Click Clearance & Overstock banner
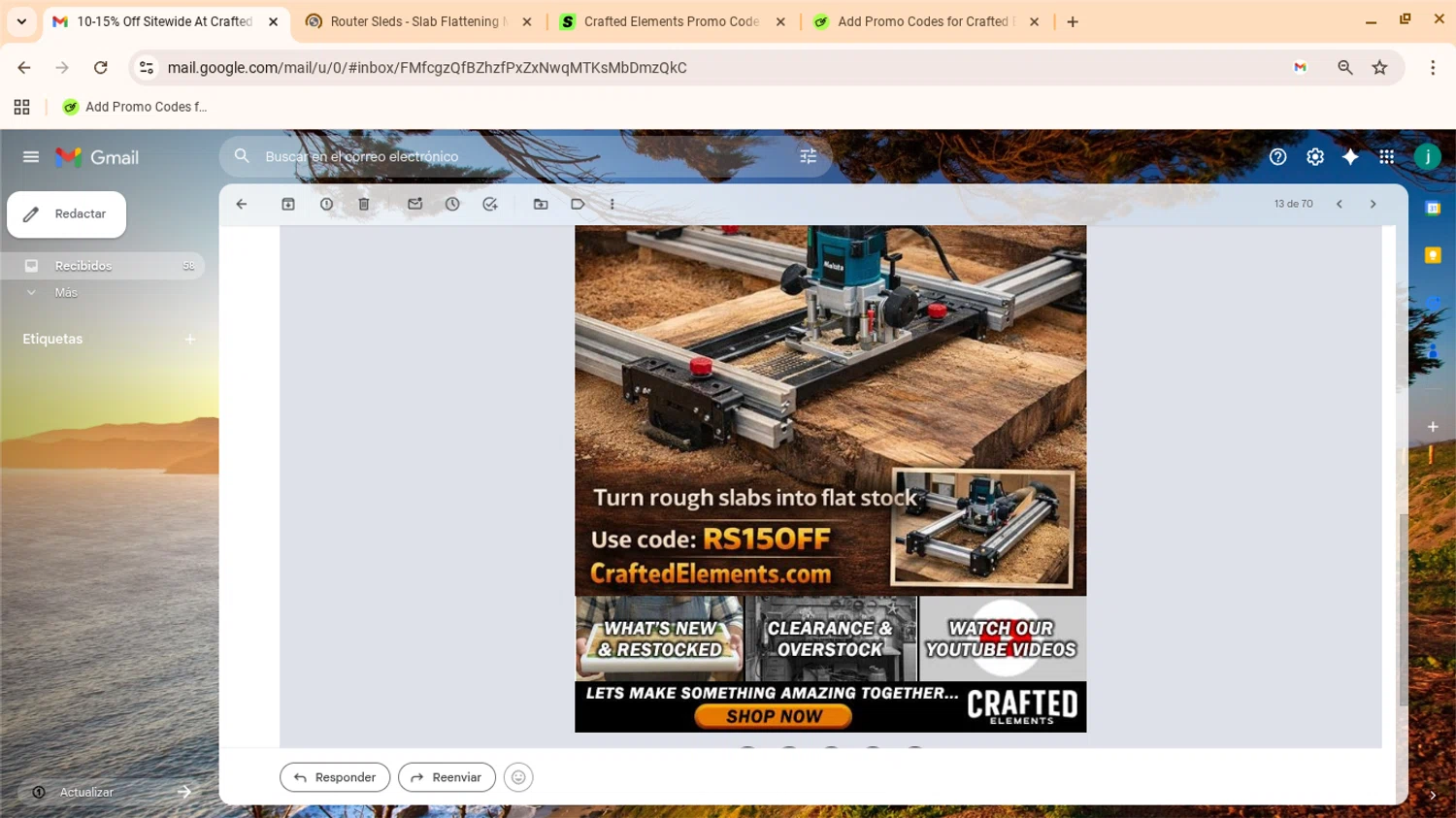 pos(831,638)
